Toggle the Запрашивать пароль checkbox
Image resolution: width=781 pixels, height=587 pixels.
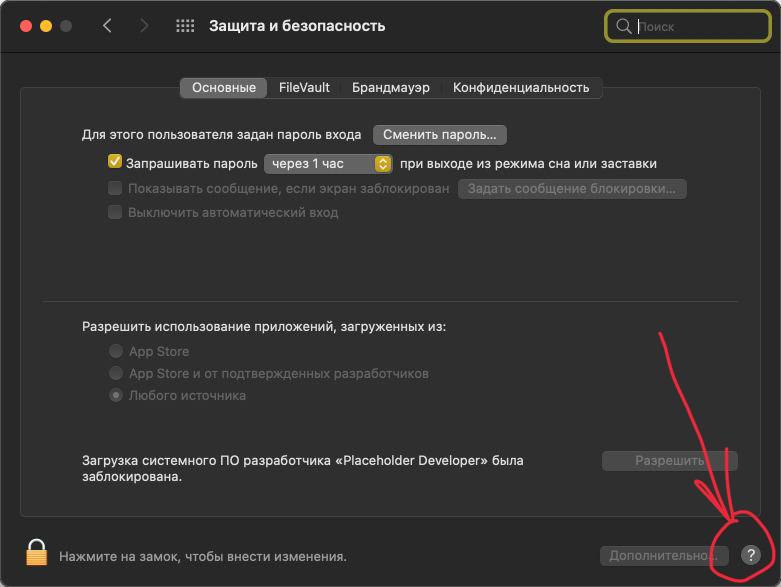[115, 162]
